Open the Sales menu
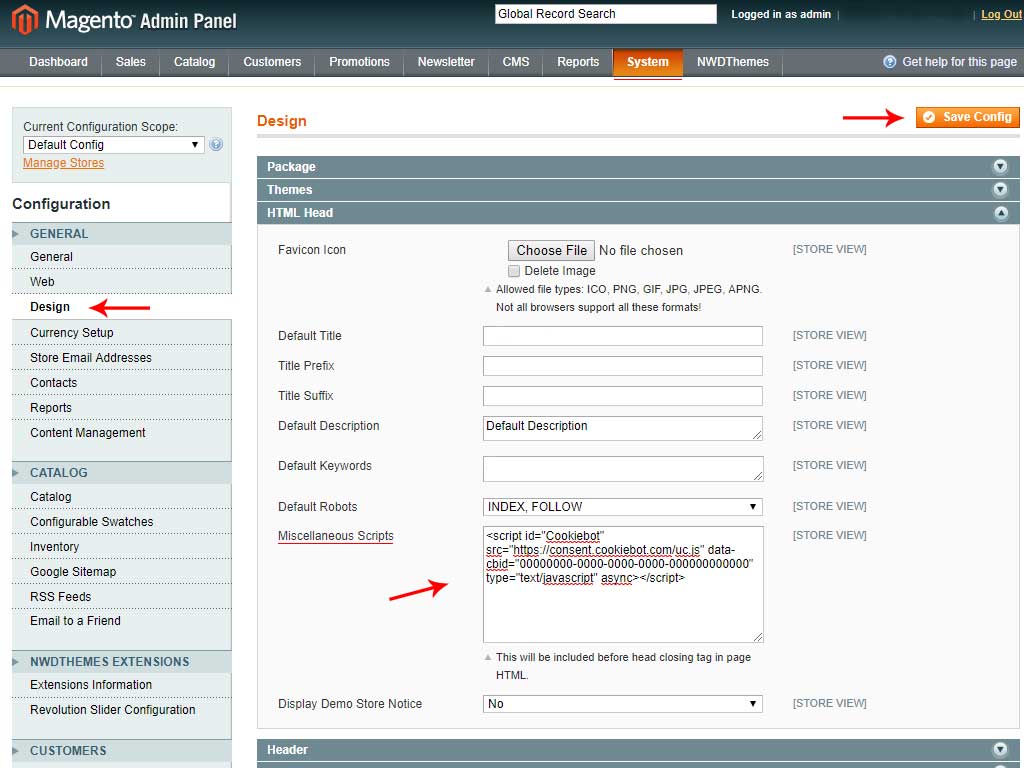This screenshot has width=1024, height=768. 131,62
